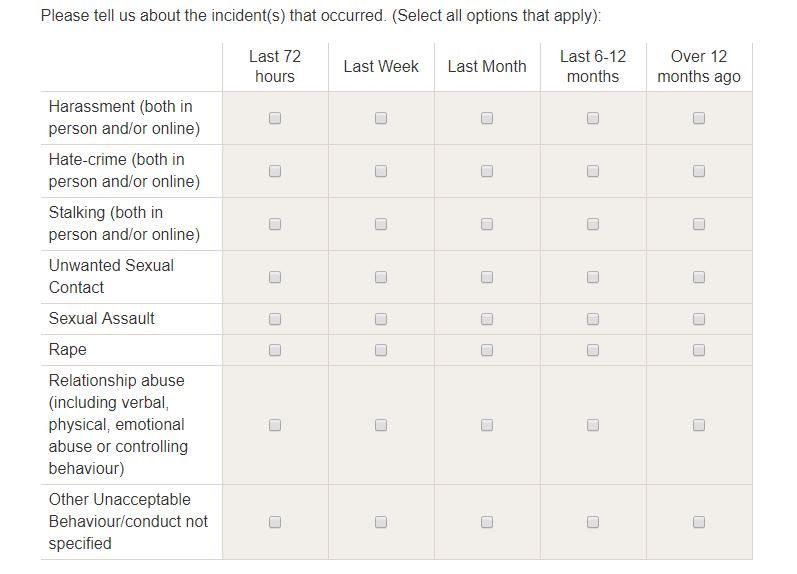This screenshot has height=574, width=797.
Task: Tick Hate-crime under Over 12 months ago
Action: (x=698, y=171)
